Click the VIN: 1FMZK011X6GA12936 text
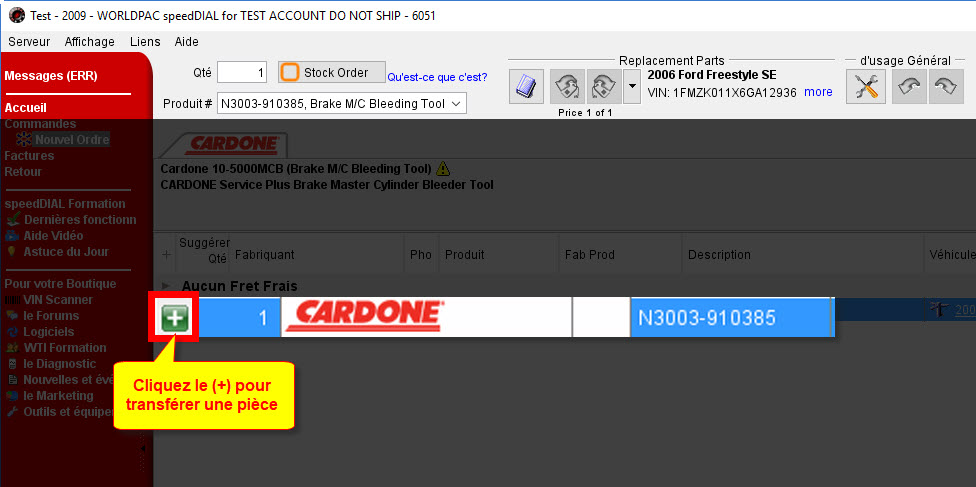The height and width of the screenshot is (487, 976). [722, 93]
